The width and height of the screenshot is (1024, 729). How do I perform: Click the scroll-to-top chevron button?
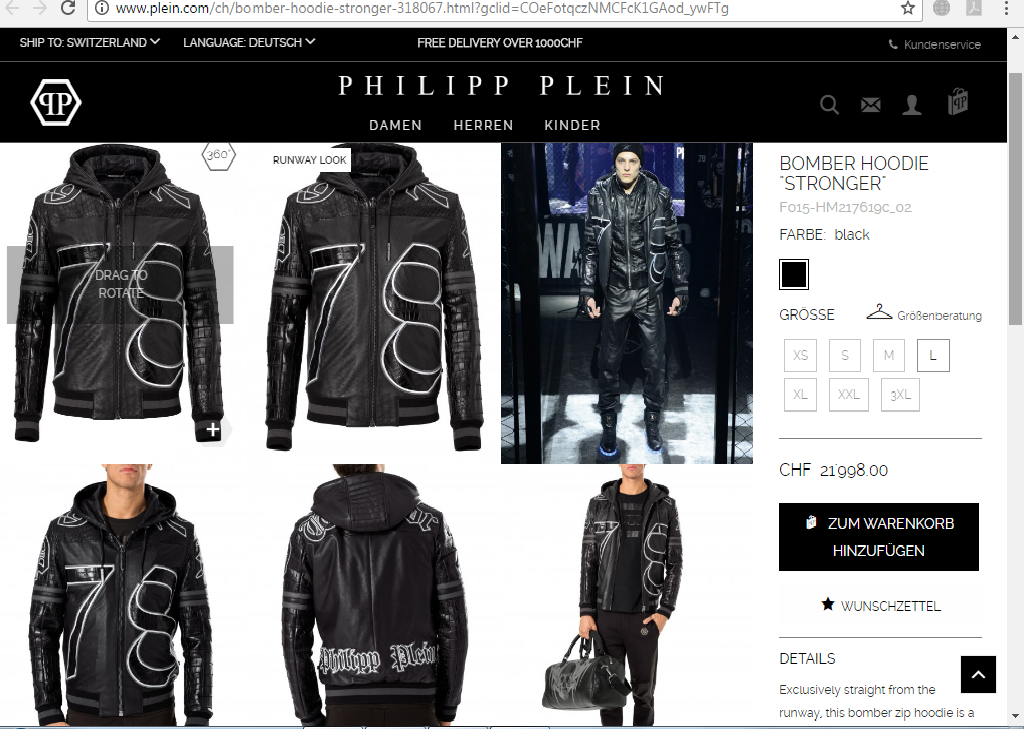(x=978, y=674)
